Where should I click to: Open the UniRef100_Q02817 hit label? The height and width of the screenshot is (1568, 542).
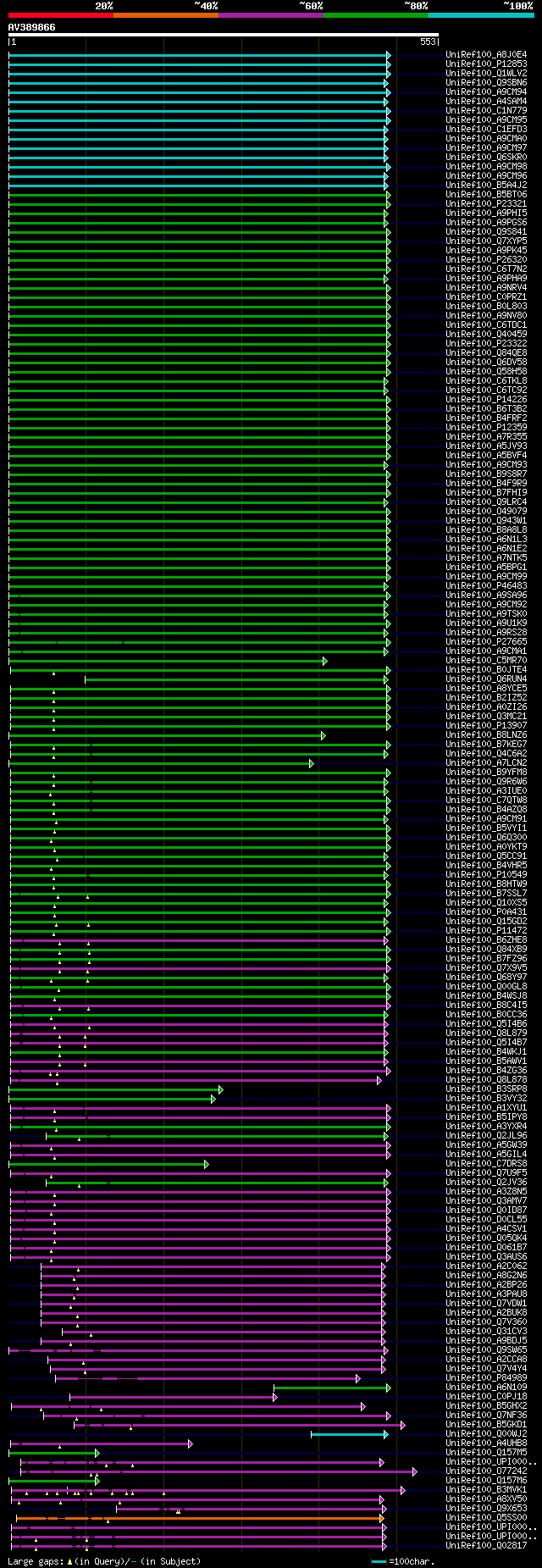(x=486, y=1546)
